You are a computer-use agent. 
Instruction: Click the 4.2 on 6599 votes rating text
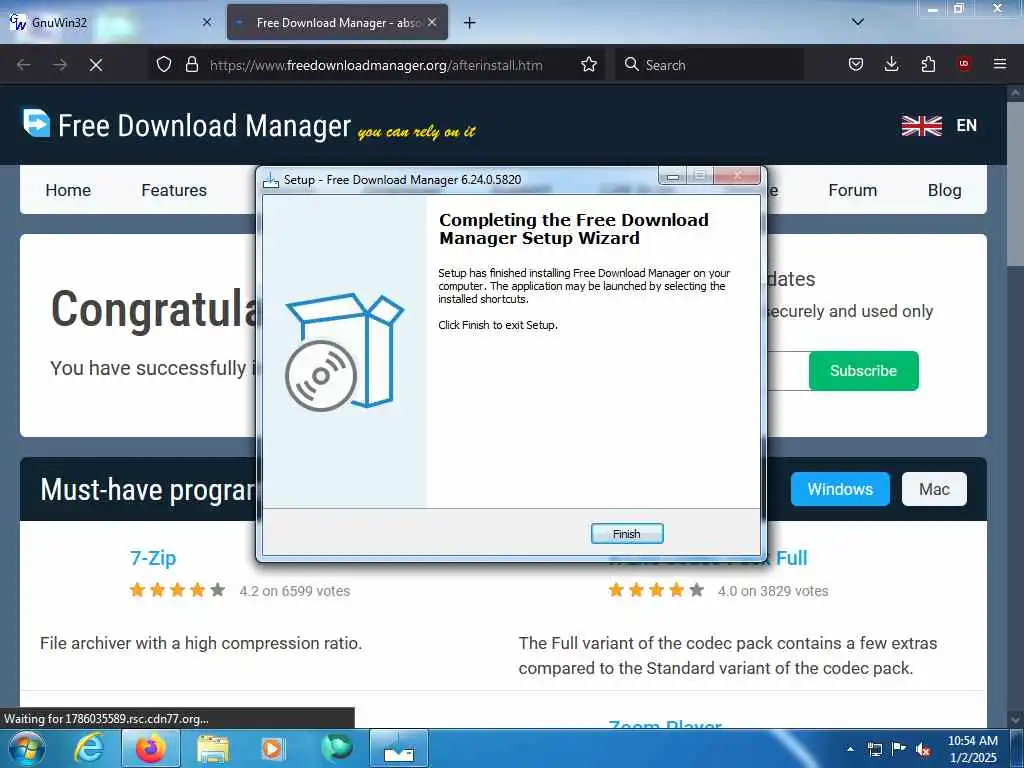coord(295,591)
